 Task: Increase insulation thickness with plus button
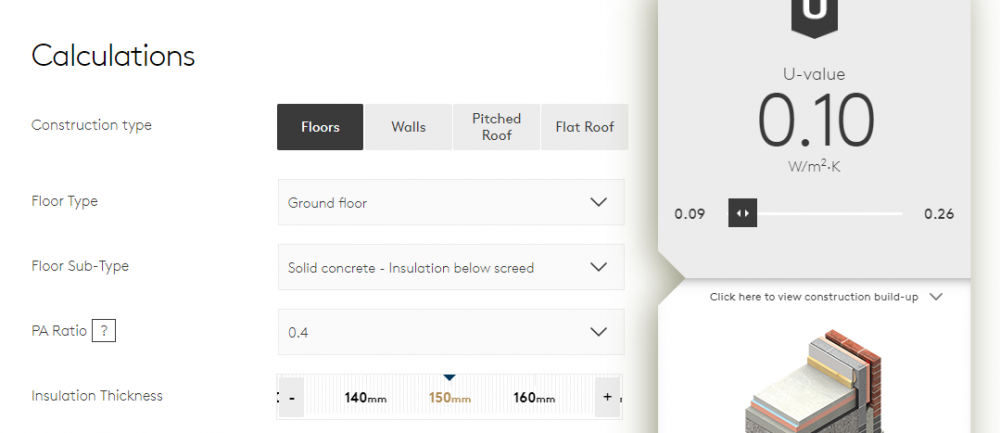tap(607, 397)
